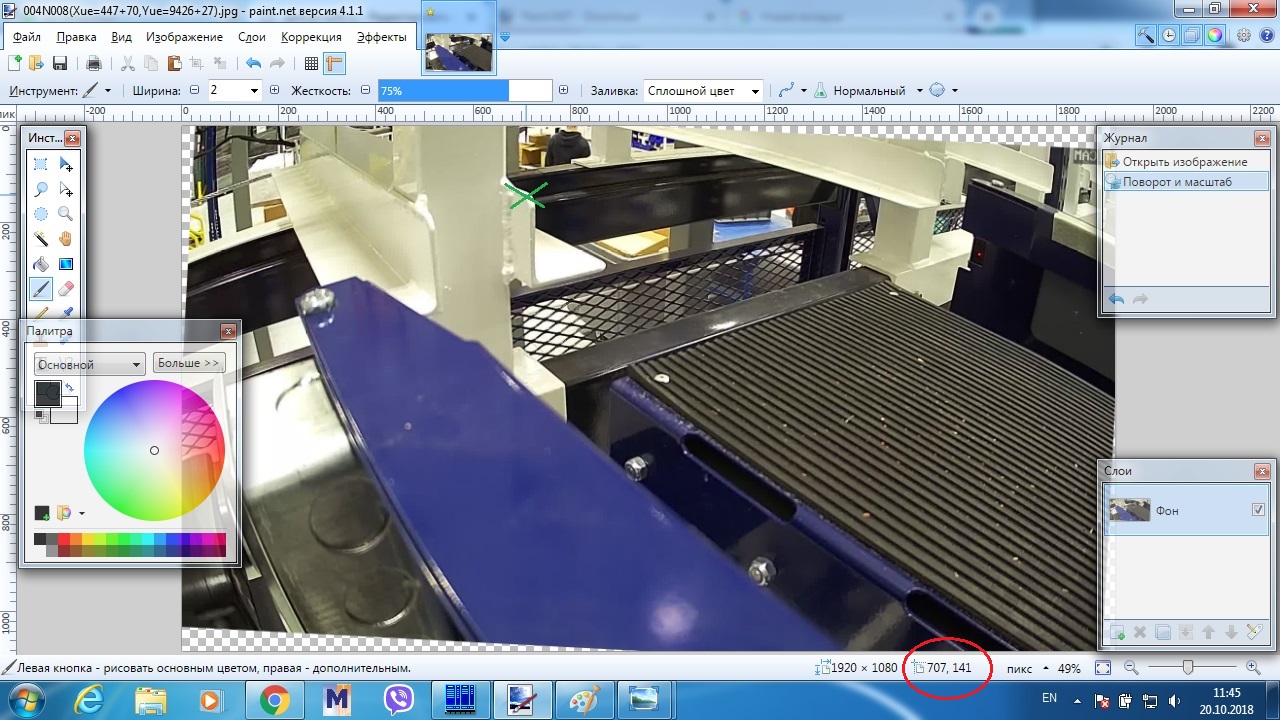Screen dimensions: 1280x720
Task: Toggle the pixel grid display
Action: coord(311,63)
